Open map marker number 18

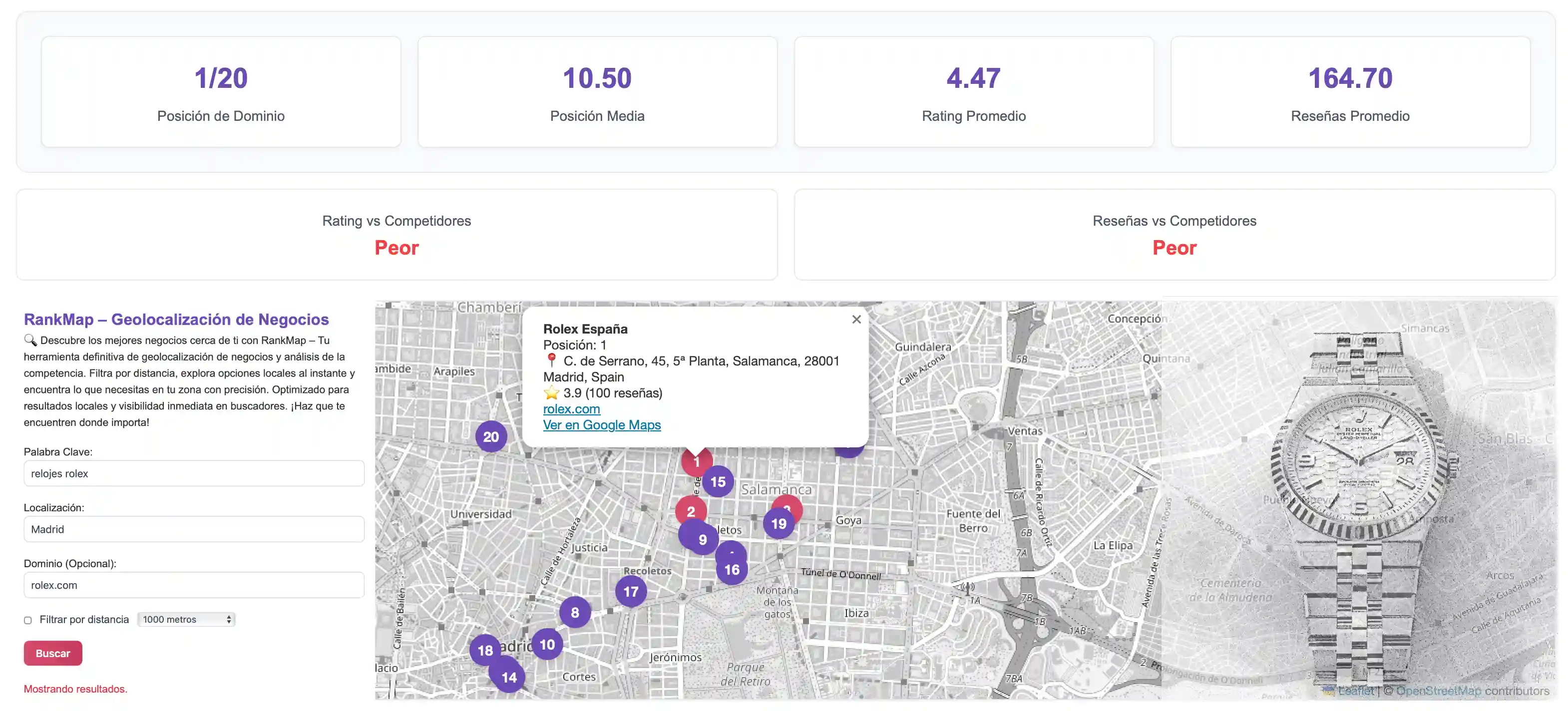tap(484, 650)
